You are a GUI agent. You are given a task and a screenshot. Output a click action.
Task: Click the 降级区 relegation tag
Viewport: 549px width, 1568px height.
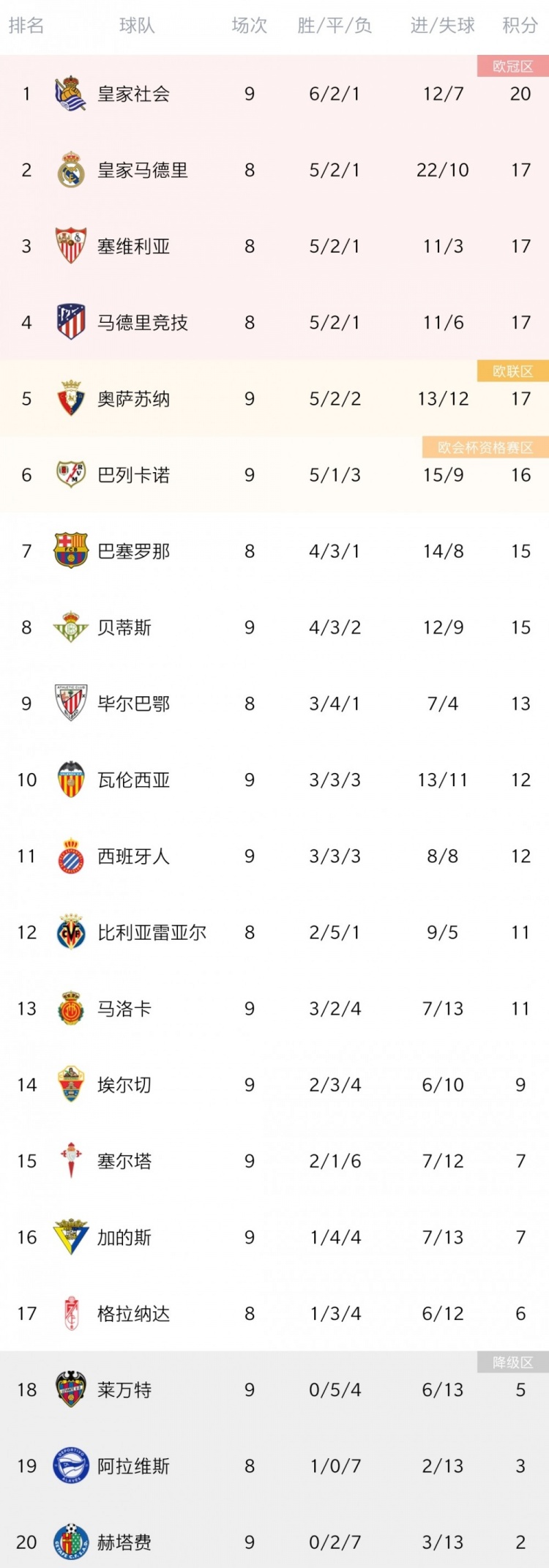513,1362
